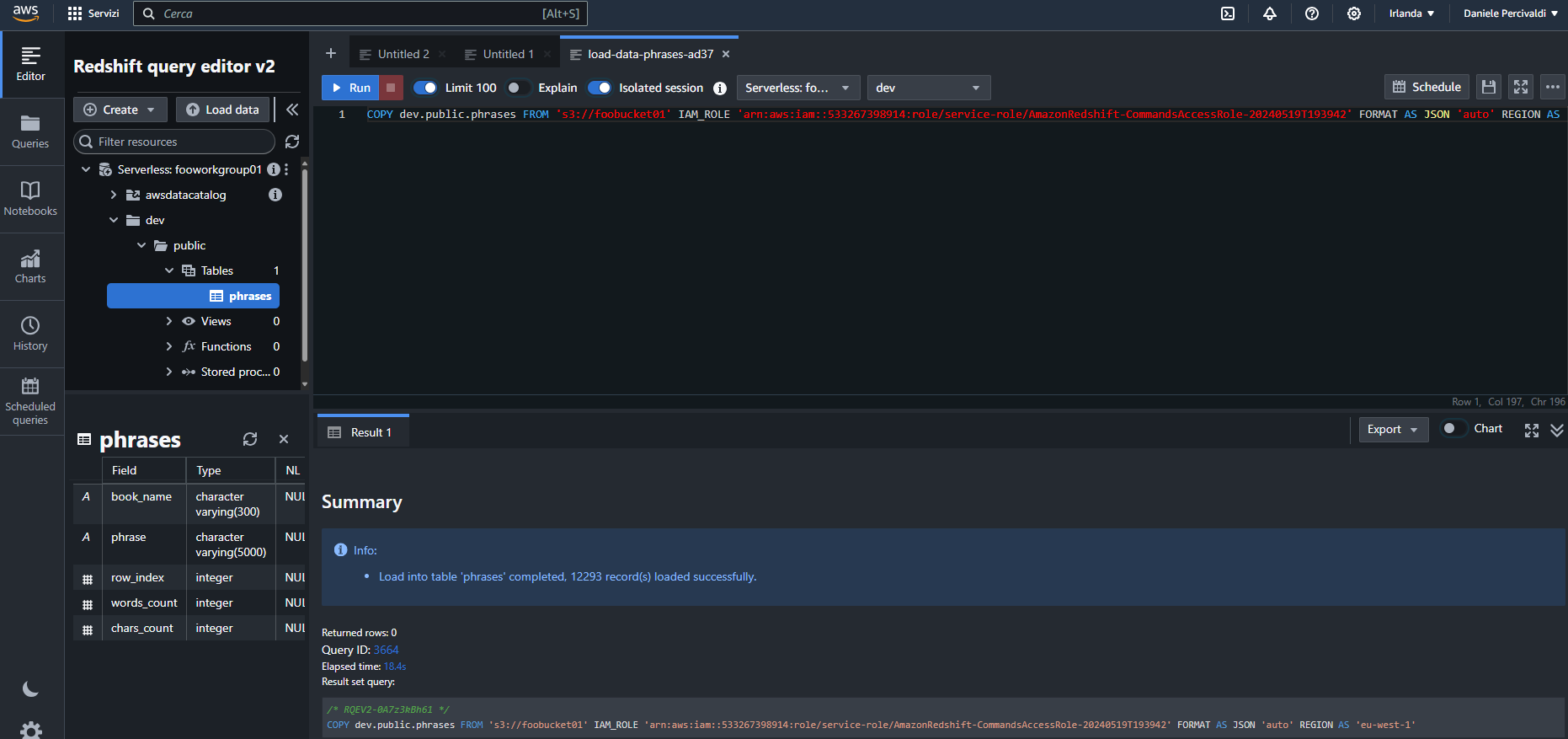Expand the awsdatacatalog node
1568x739 pixels.
pyautogui.click(x=114, y=195)
